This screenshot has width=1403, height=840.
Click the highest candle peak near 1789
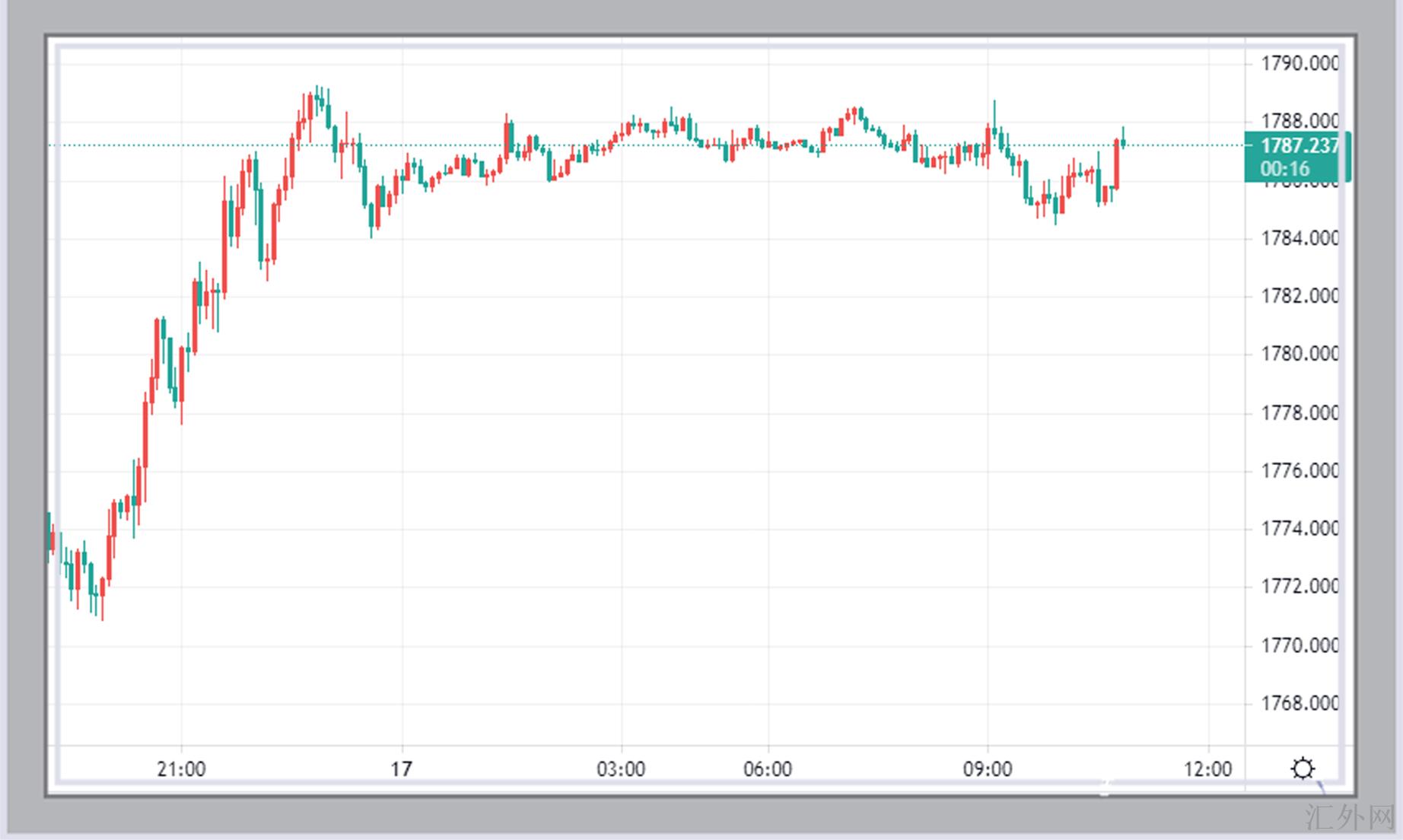318,99
